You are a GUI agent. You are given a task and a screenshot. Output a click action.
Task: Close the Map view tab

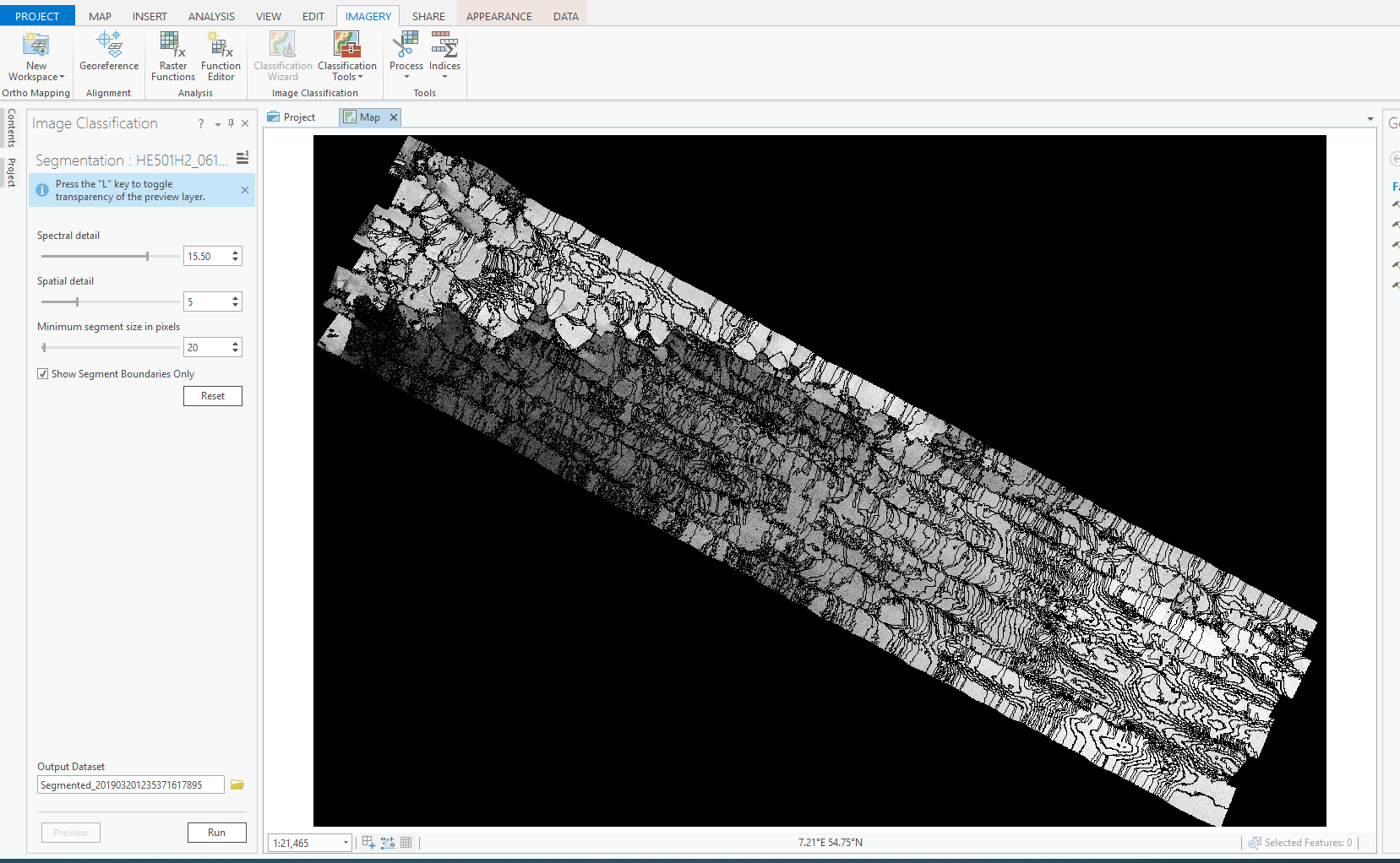[394, 117]
